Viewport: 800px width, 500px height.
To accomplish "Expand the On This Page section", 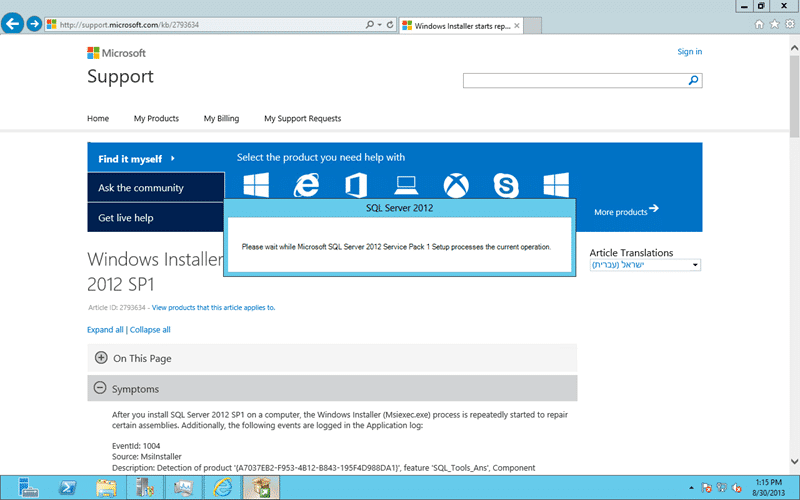I will (101, 358).
